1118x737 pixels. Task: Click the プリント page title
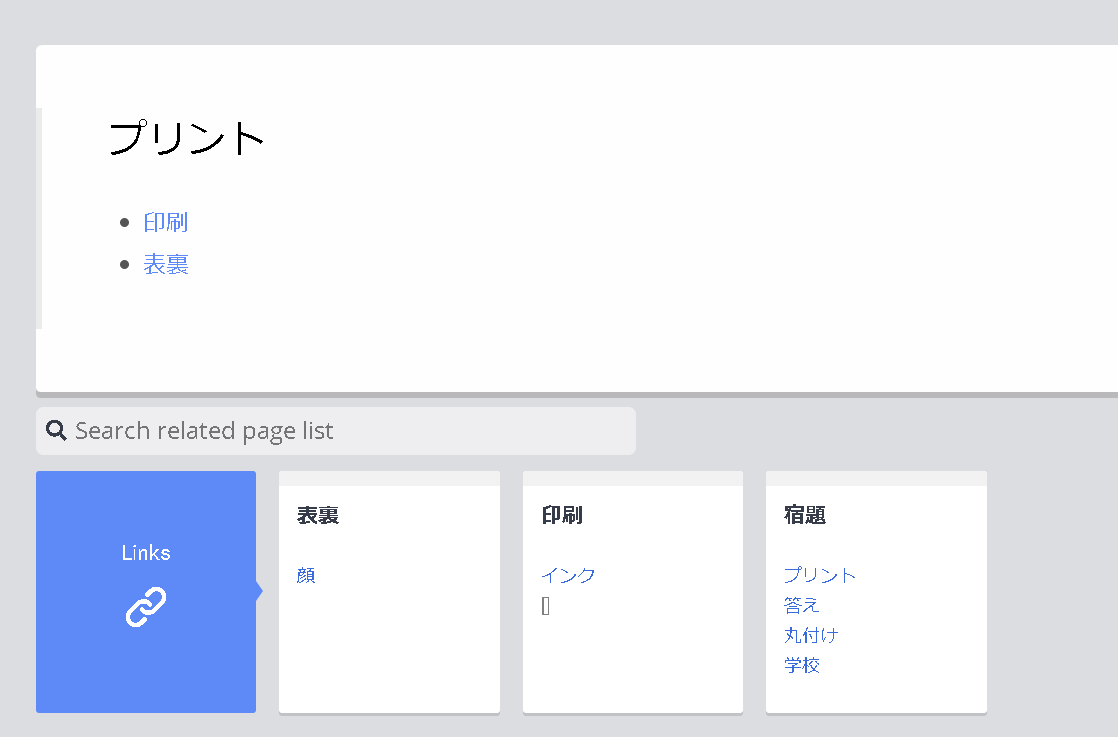(x=186, y=139)
